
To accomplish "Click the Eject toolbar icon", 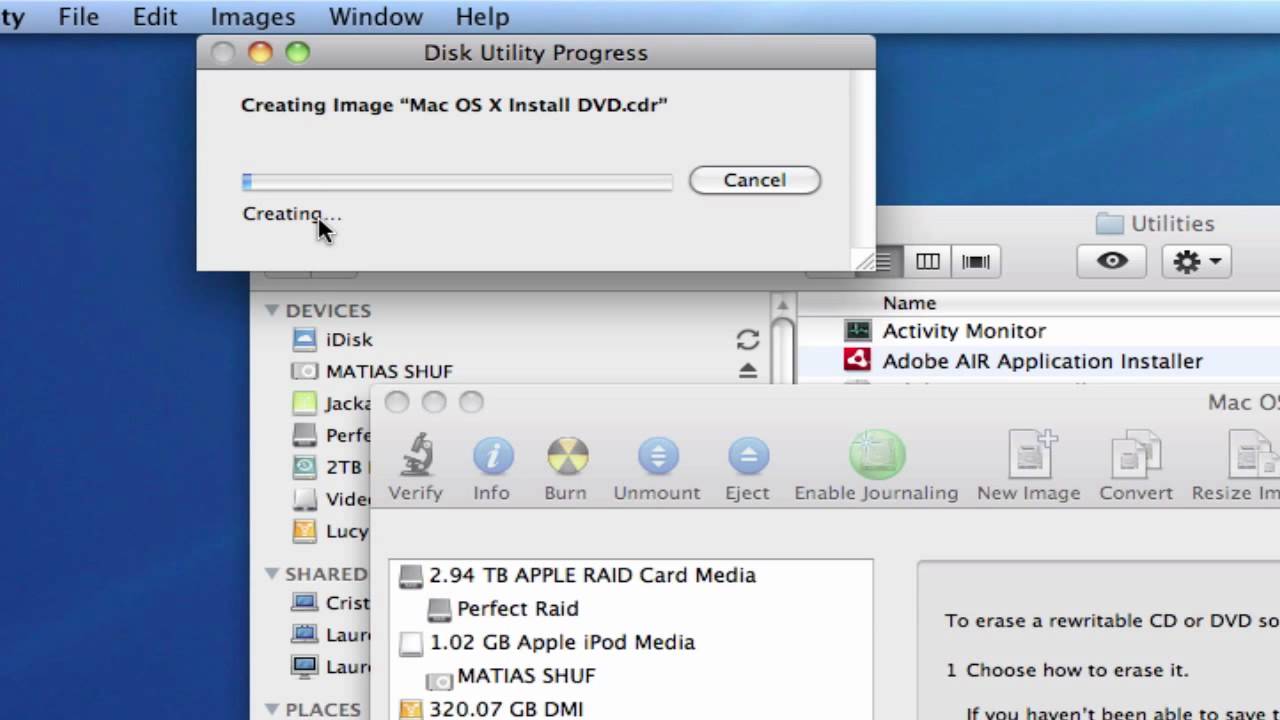I will coord(747,456).
